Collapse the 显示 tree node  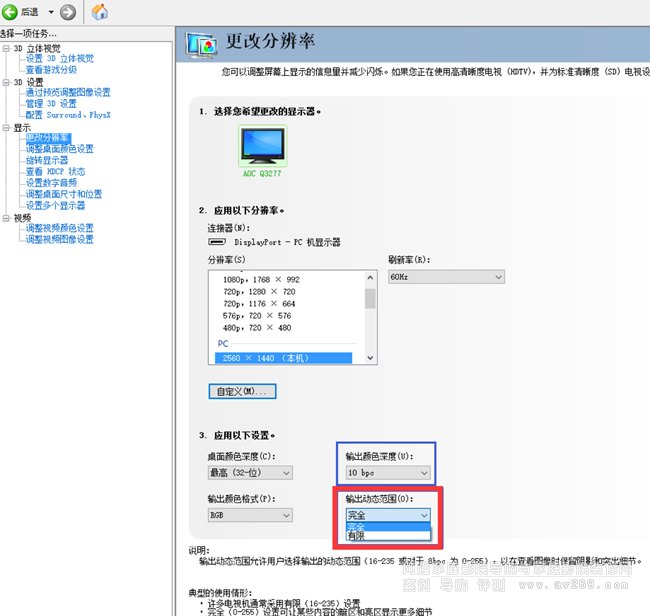pyautogui.click(x=6, y=128)
